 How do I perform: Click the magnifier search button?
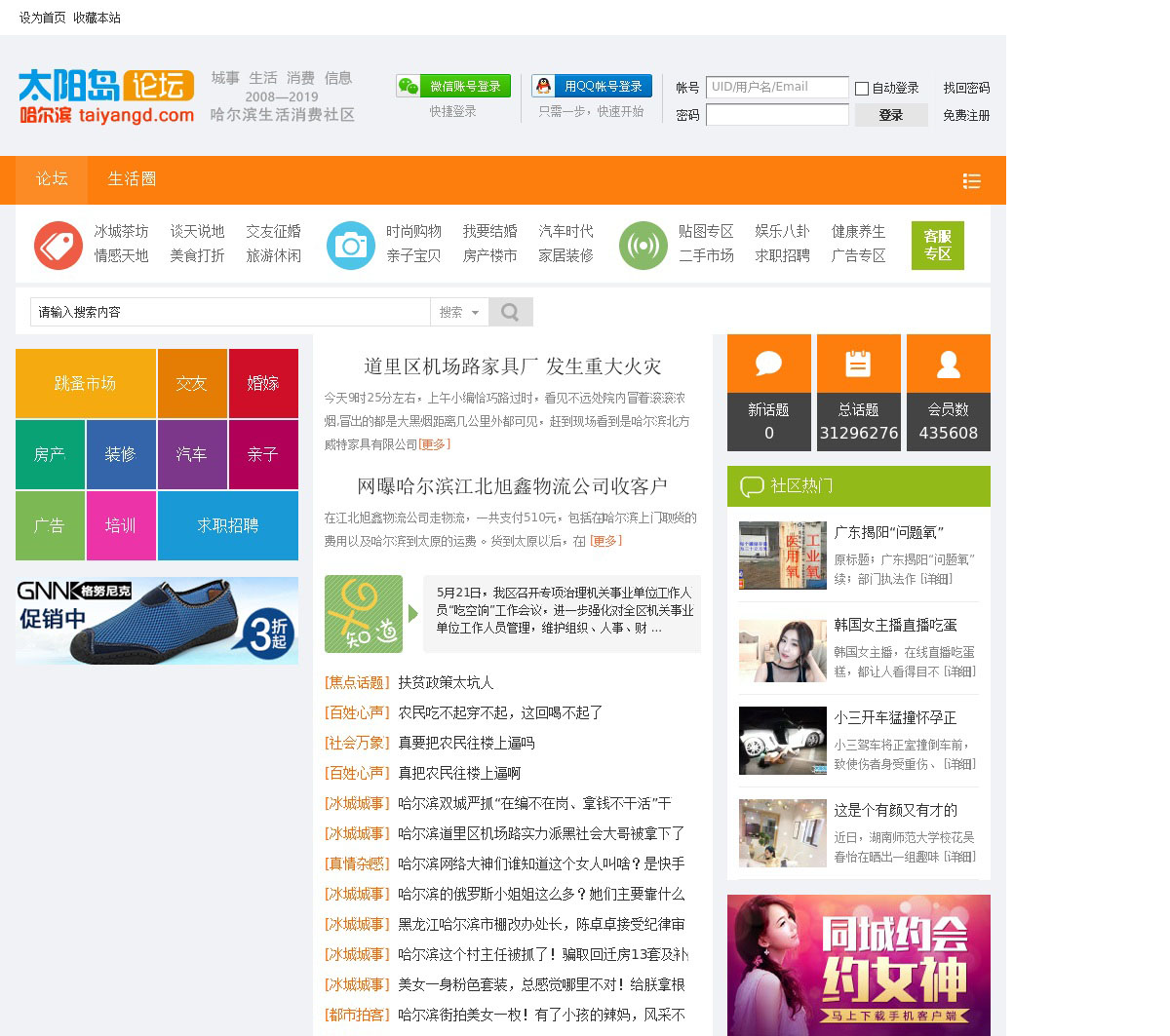[510, 312]
